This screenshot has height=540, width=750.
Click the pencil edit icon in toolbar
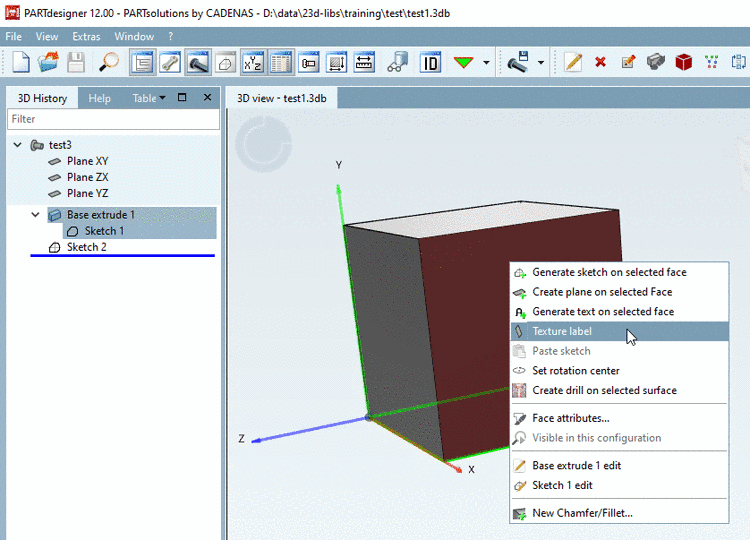pos(573,62)
